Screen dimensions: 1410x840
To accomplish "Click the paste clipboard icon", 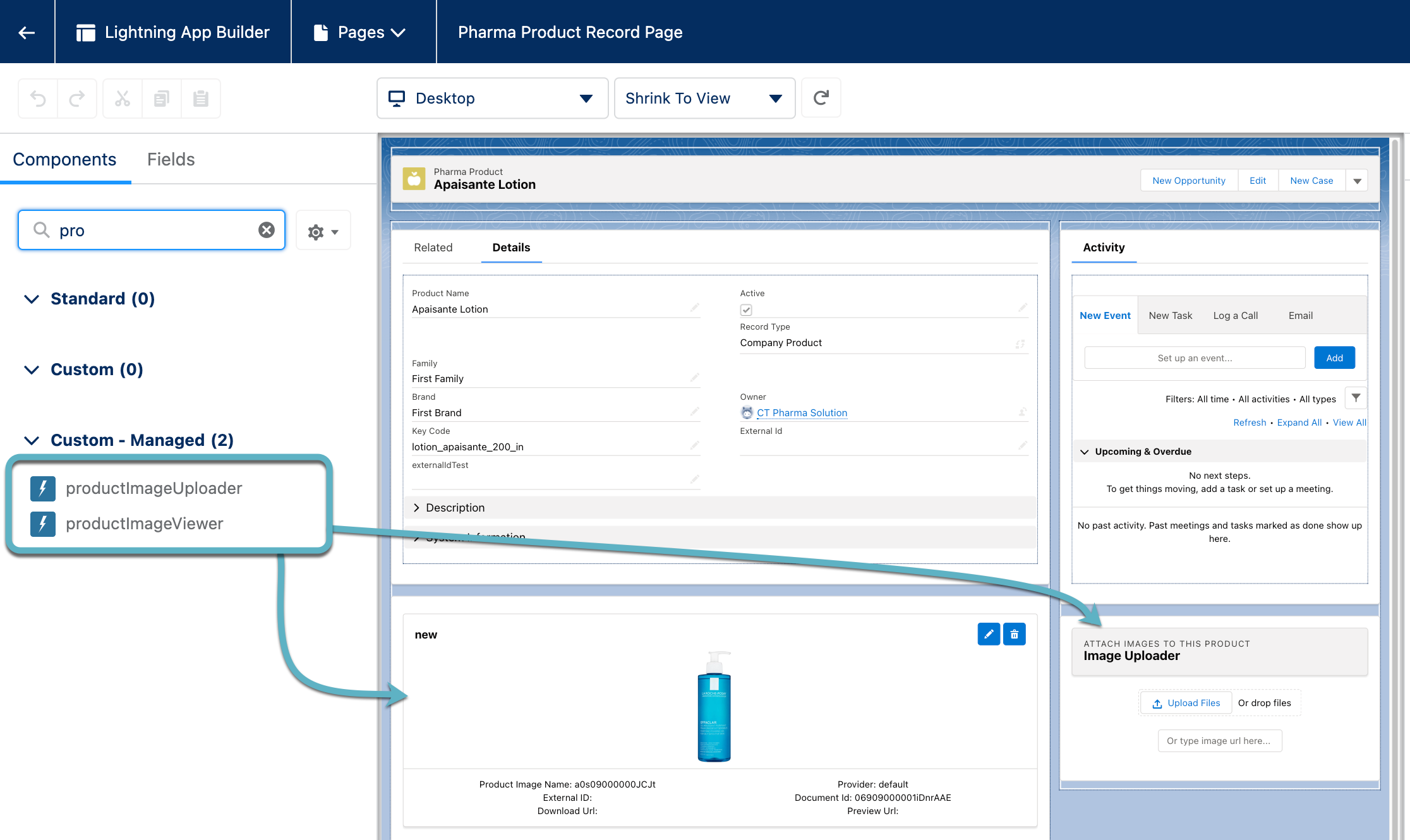I will click(x=201, y=99).
